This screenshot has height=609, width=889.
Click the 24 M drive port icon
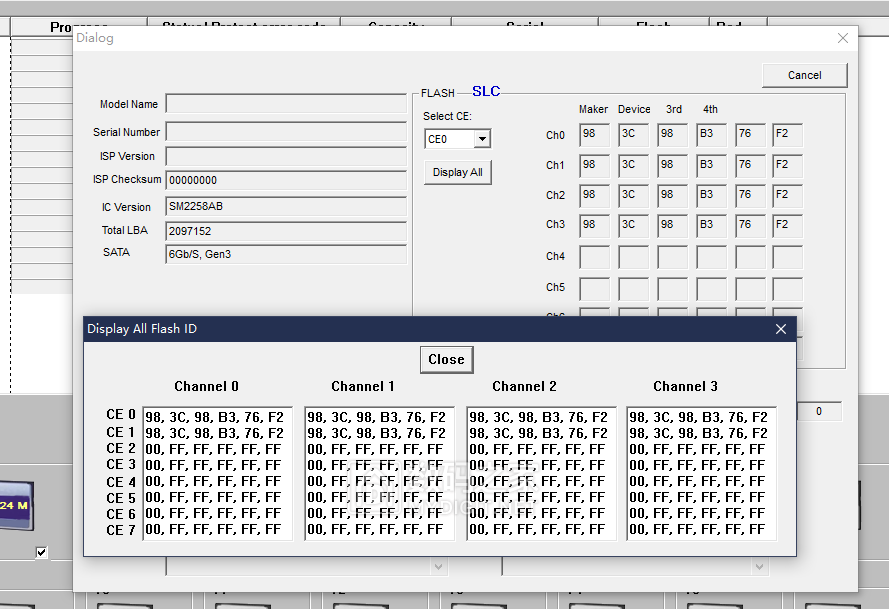pyautogui.click(x=15, y=505)
